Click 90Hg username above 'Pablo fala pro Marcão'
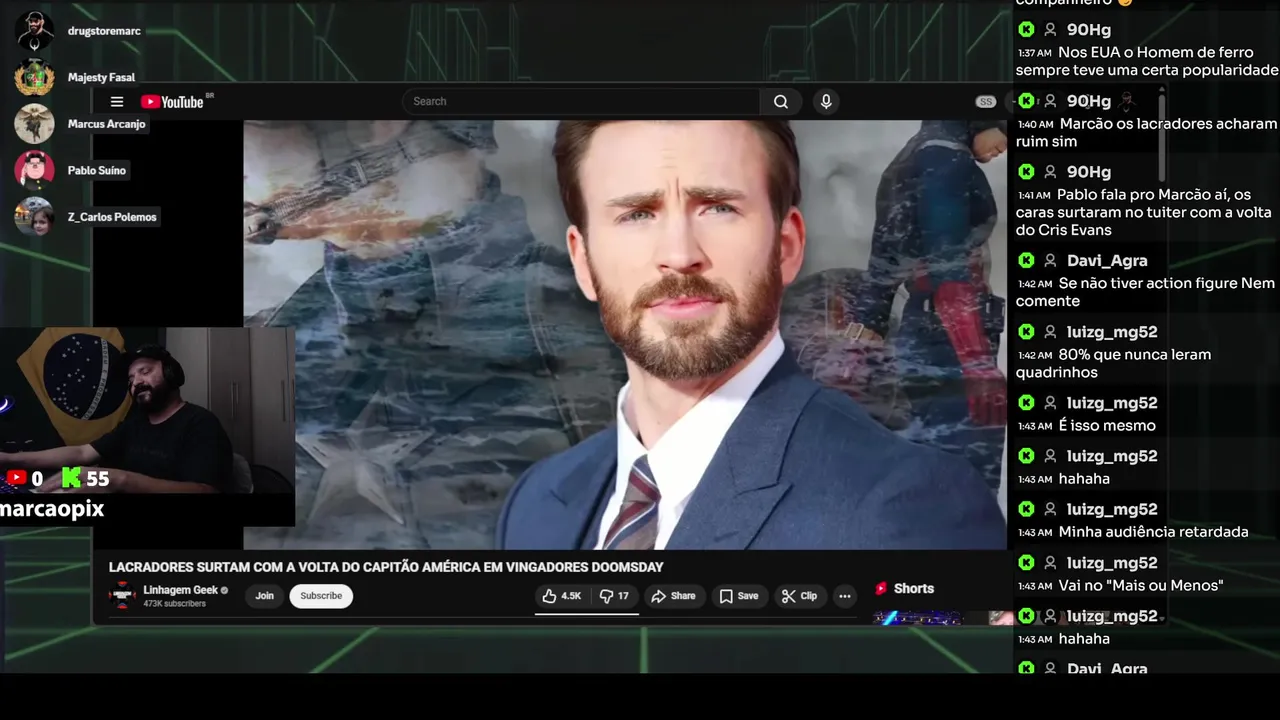This screenshot has width=1280, height=720. point(1089,171)
